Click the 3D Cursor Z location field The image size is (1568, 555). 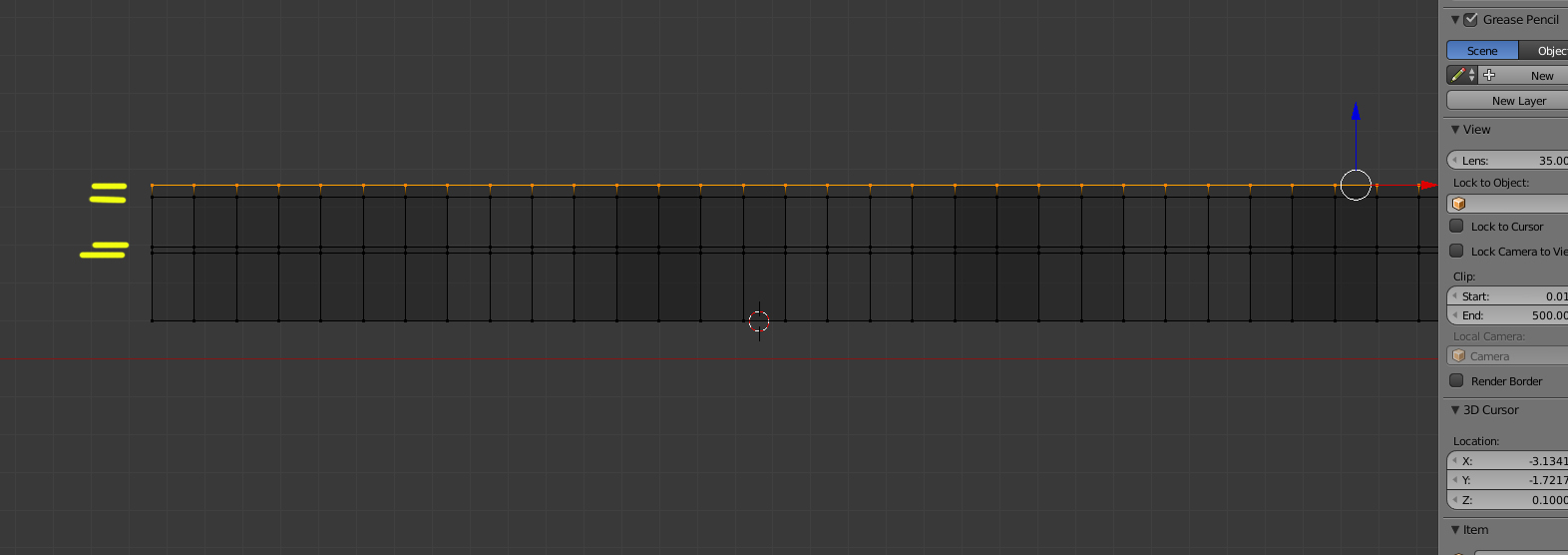pyautogui.click(x=1507, y=500)
